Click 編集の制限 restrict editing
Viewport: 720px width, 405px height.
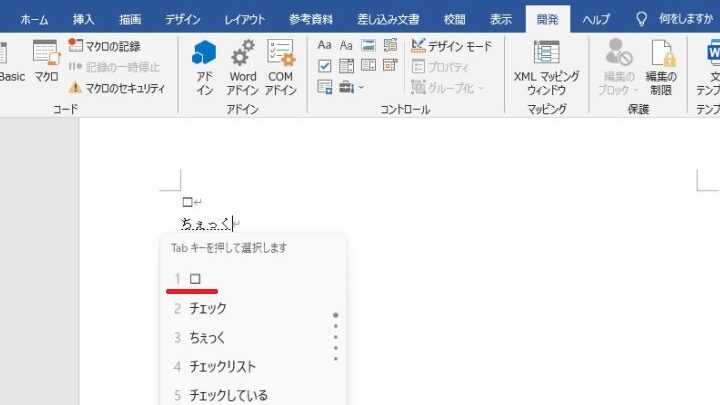661,68
